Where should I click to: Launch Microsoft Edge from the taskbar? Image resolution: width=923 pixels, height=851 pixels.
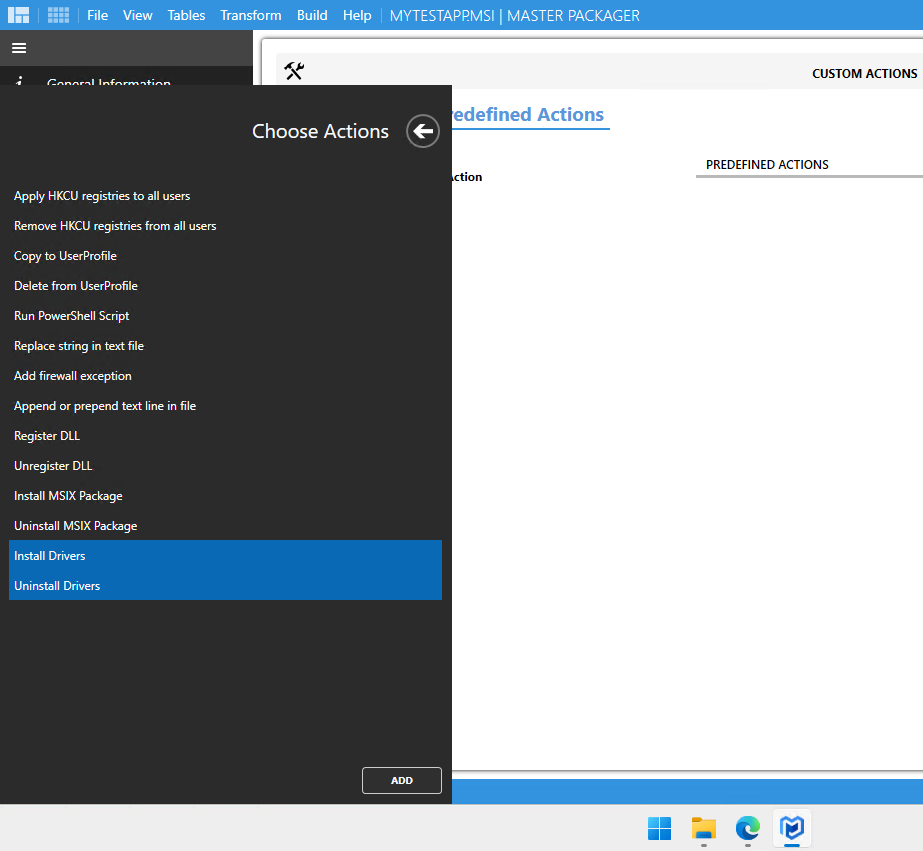click(748, 829)
